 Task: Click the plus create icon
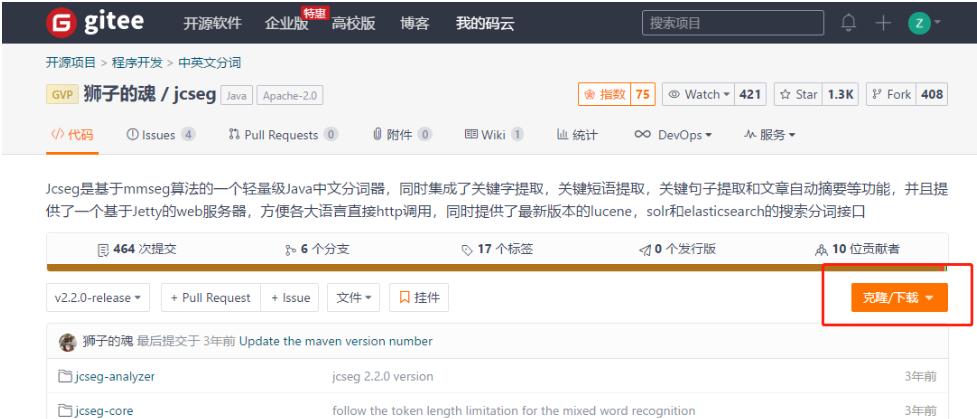[883, 23]
